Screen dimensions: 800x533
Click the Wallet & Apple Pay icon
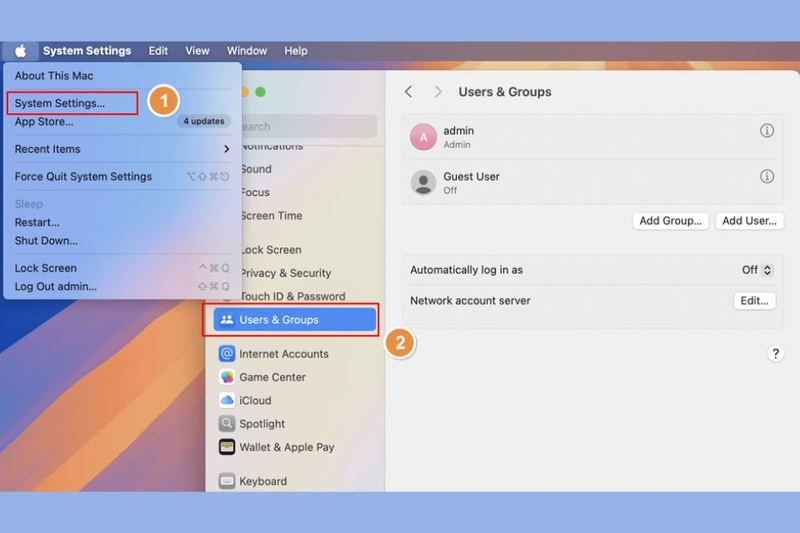click(x=227, y=447)
